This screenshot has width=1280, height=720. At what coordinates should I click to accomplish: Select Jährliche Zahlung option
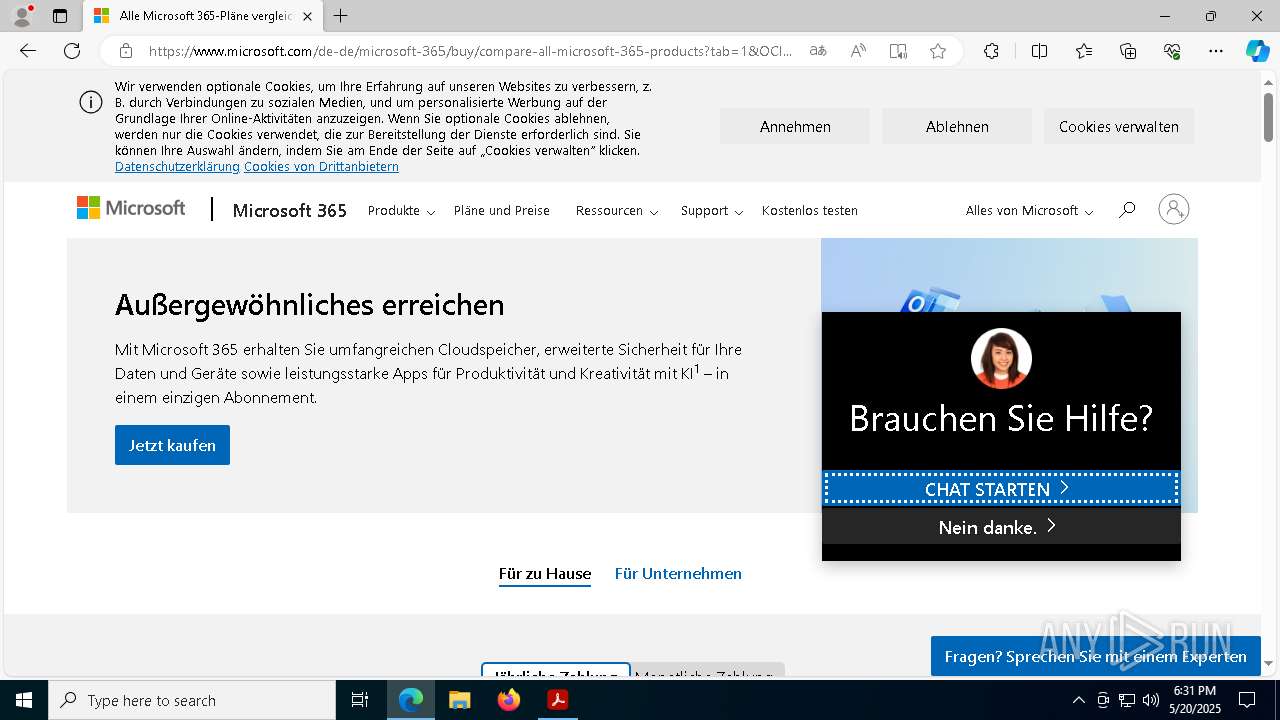pos(556,670)
